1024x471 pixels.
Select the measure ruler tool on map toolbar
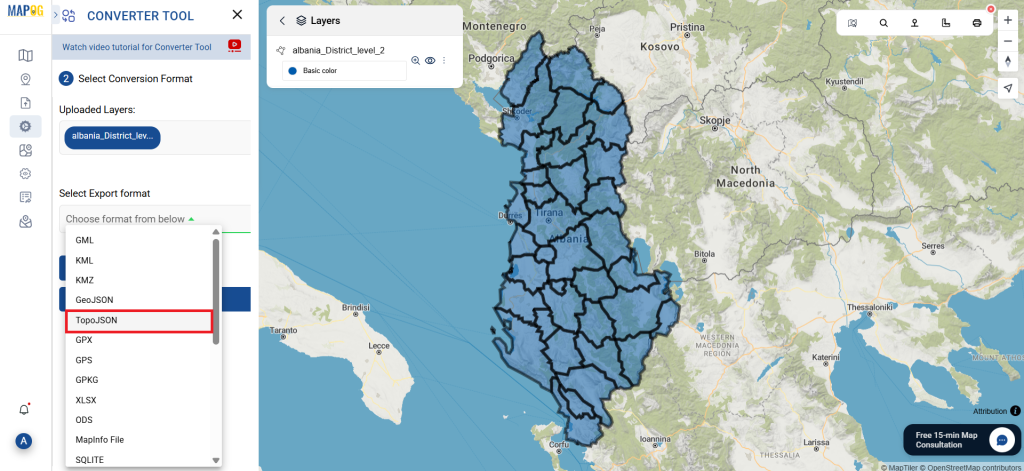[946, 23]
